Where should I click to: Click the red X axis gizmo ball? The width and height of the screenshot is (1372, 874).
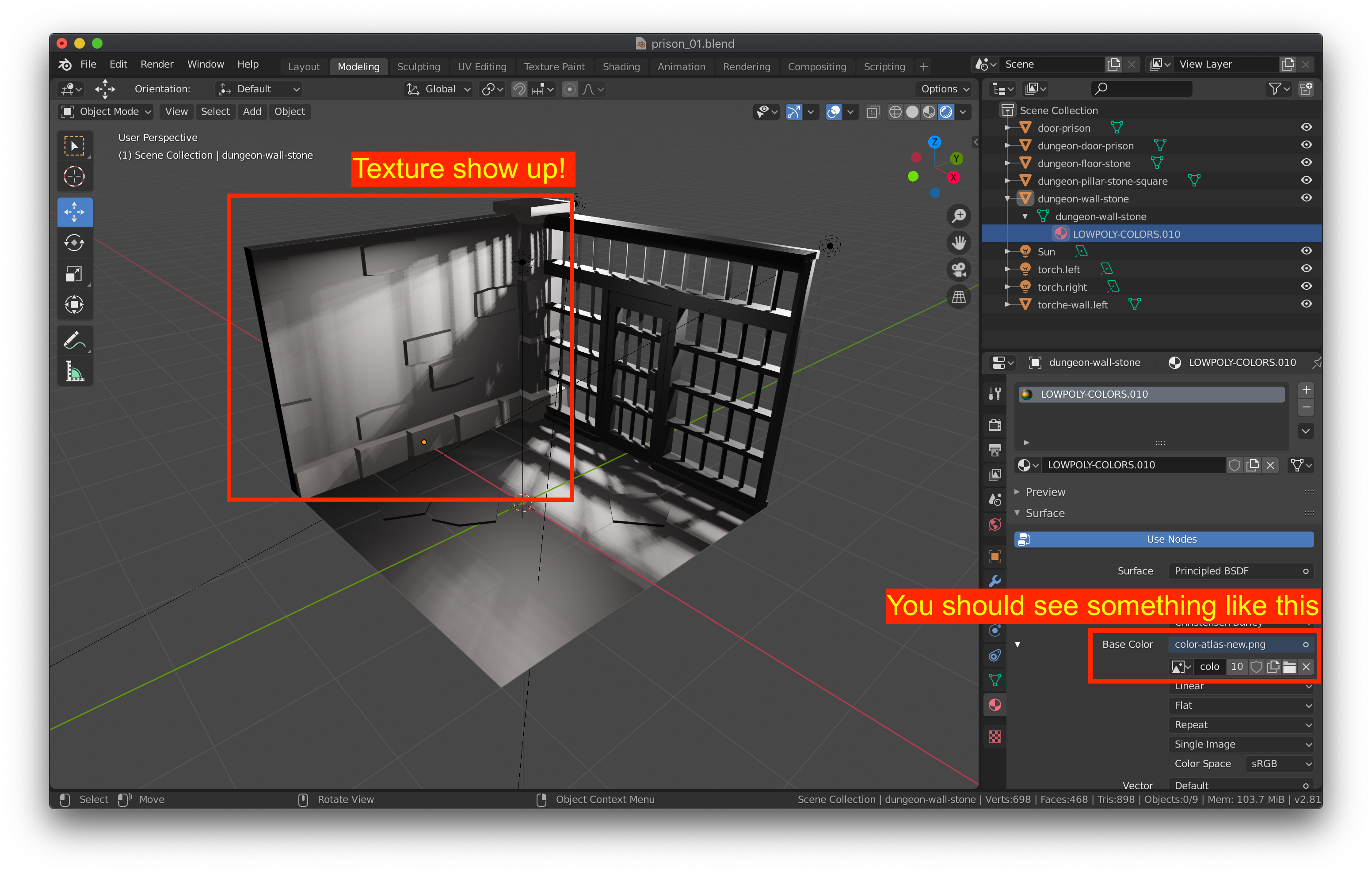click(x=953, y=177)
